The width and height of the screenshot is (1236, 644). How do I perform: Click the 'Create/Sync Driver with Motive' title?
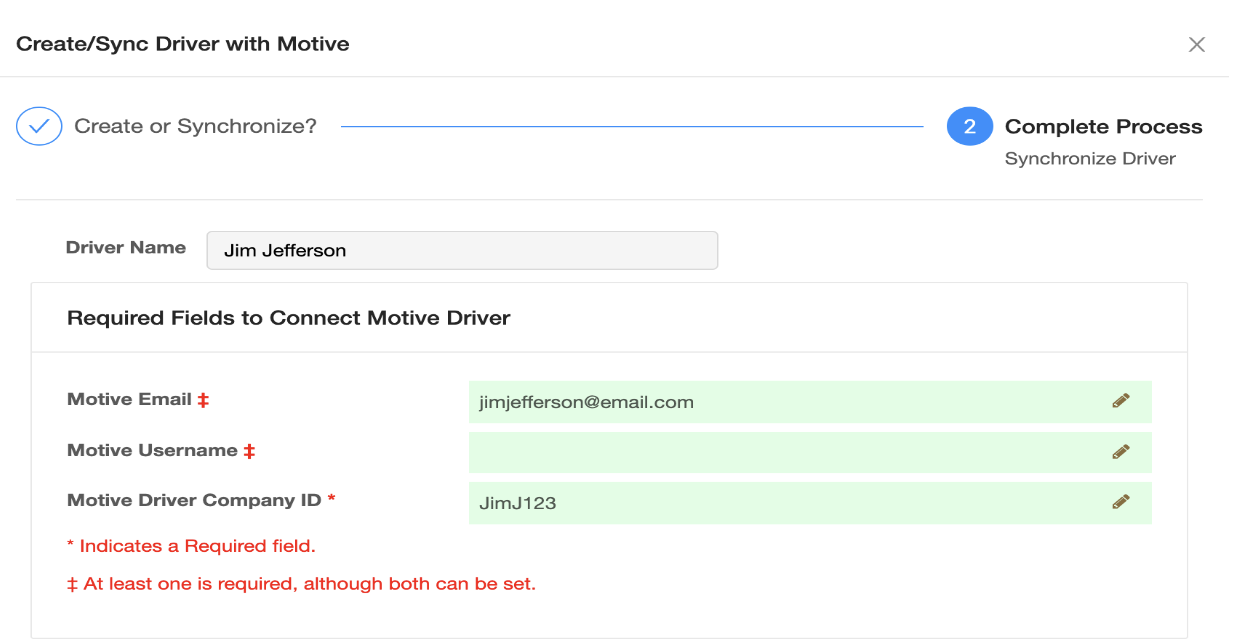tap(183, 44)
